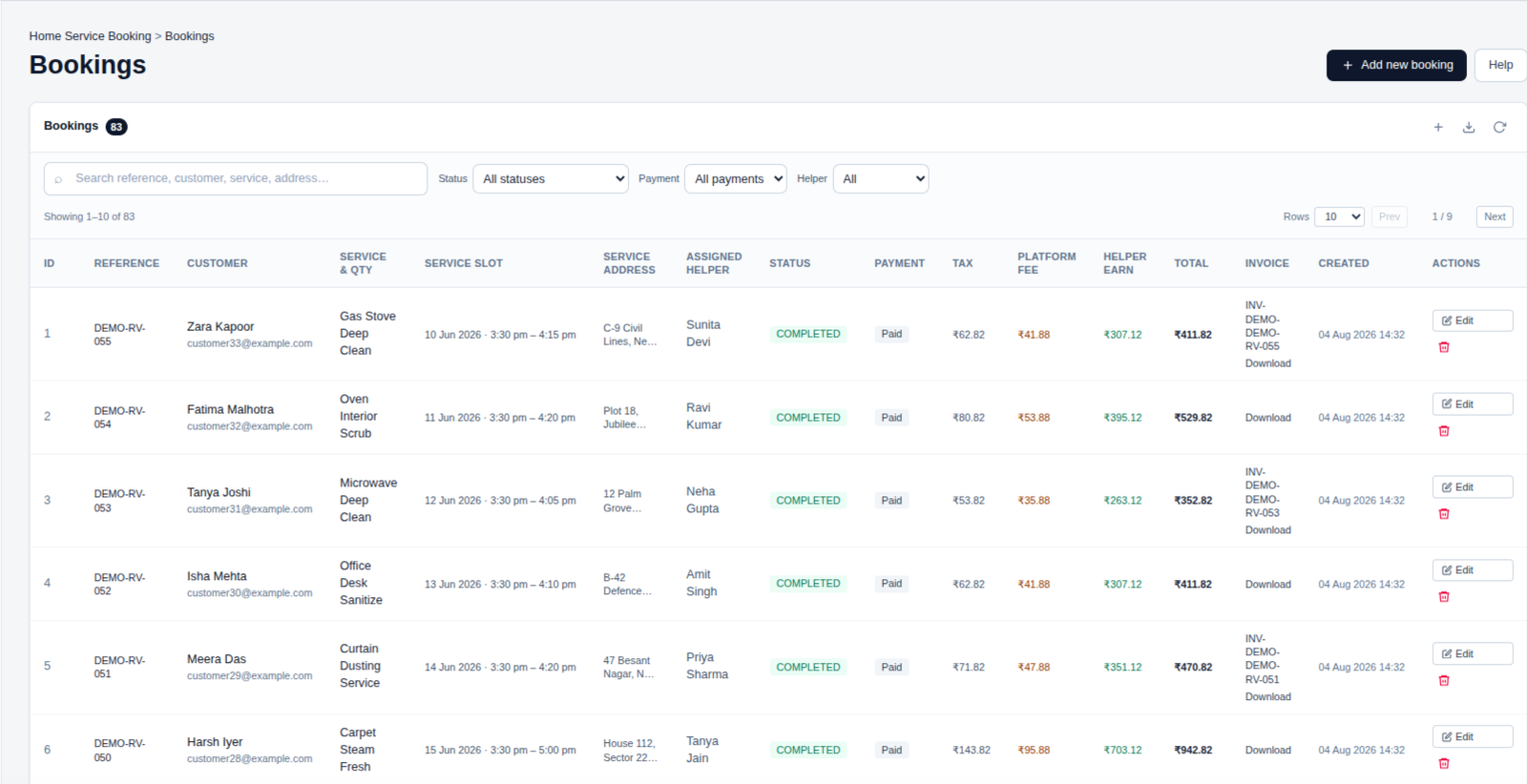Expand the Helper filter dropdown

click(x=881, y=178)
